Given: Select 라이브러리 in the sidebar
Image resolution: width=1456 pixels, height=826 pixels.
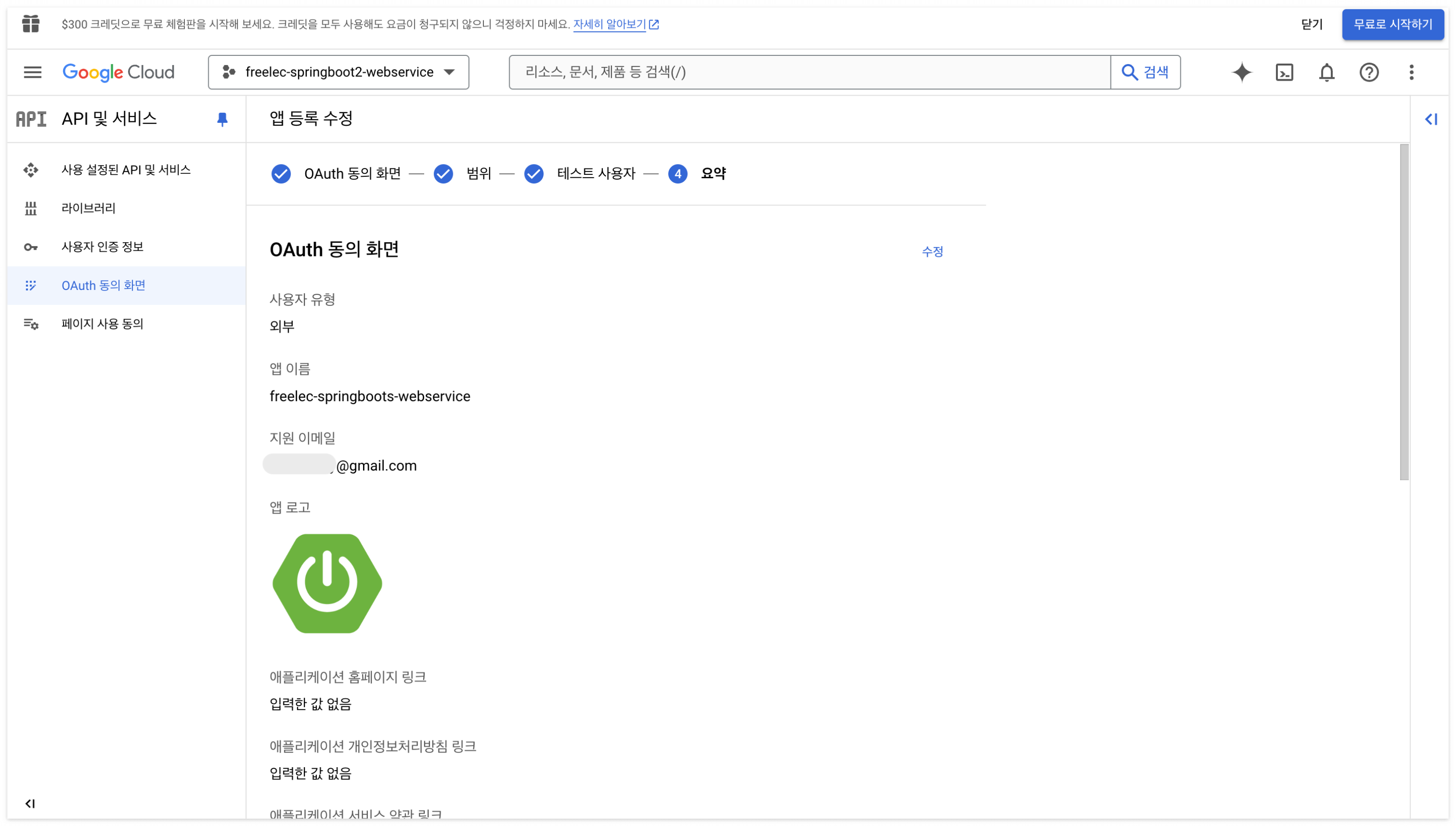Looking at the screenshot, I should click(x=88, y=208).
